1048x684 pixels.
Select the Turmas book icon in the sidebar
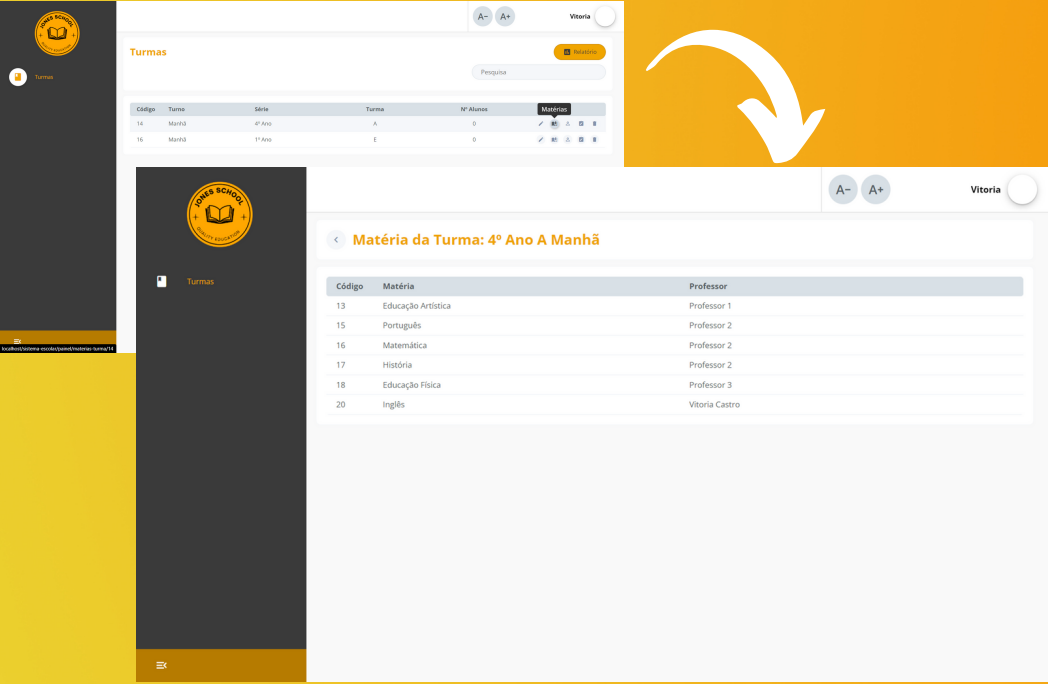coord(17,77)
